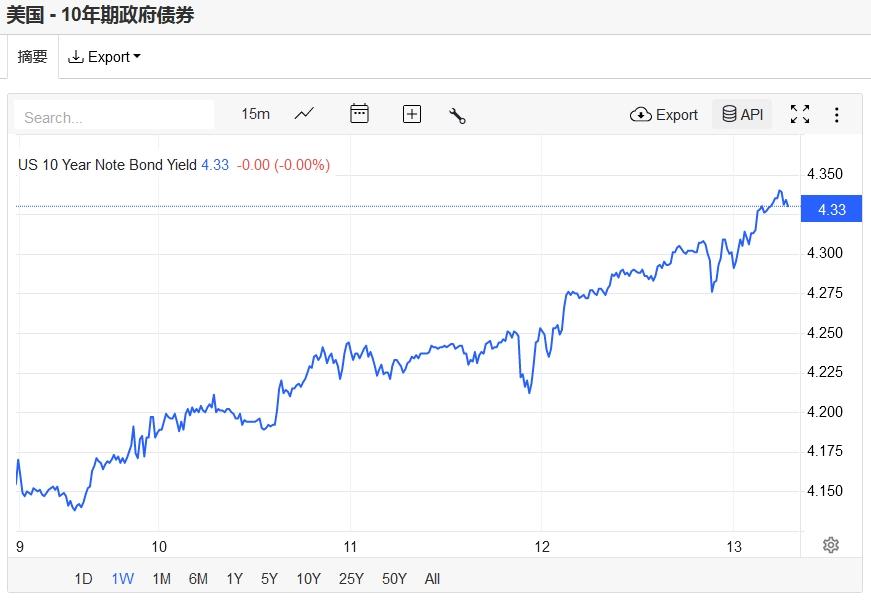Select the 1Y time range
This screenshot has height=600, width=871.
[x=234, y=578]
